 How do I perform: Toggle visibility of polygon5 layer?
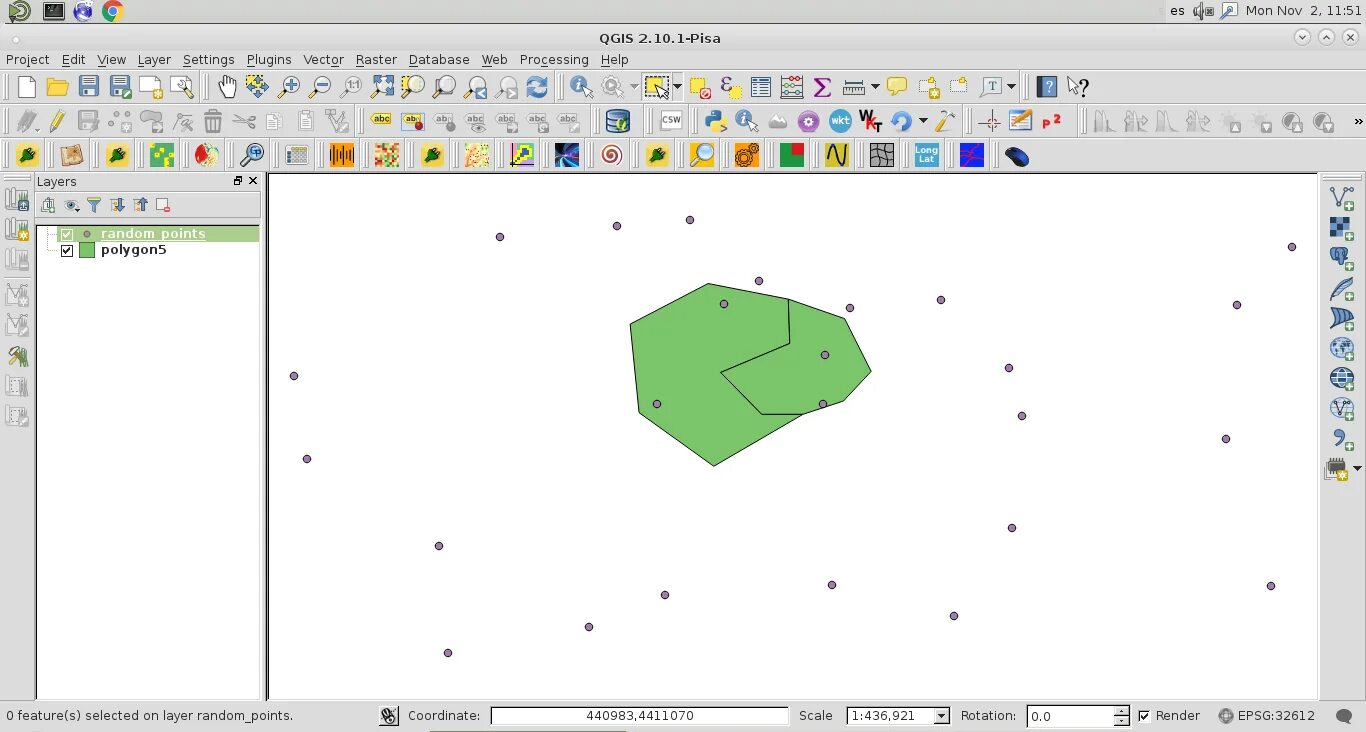coord(67,250)
